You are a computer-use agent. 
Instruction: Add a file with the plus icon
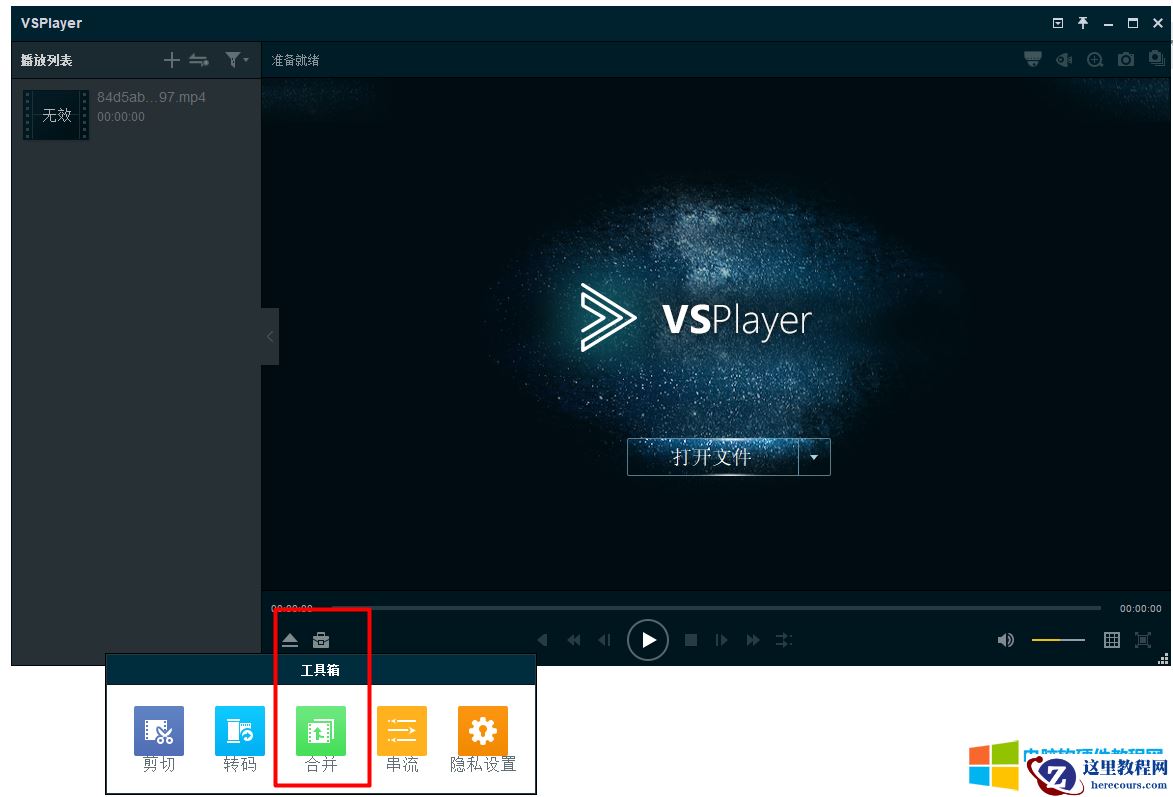(171, 60)
